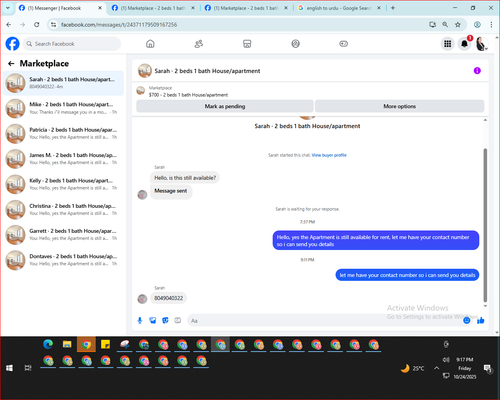500x400 pixels.
Task: Open the account profile picture menu
Action: pyautogui.click(x=481, y=44)
